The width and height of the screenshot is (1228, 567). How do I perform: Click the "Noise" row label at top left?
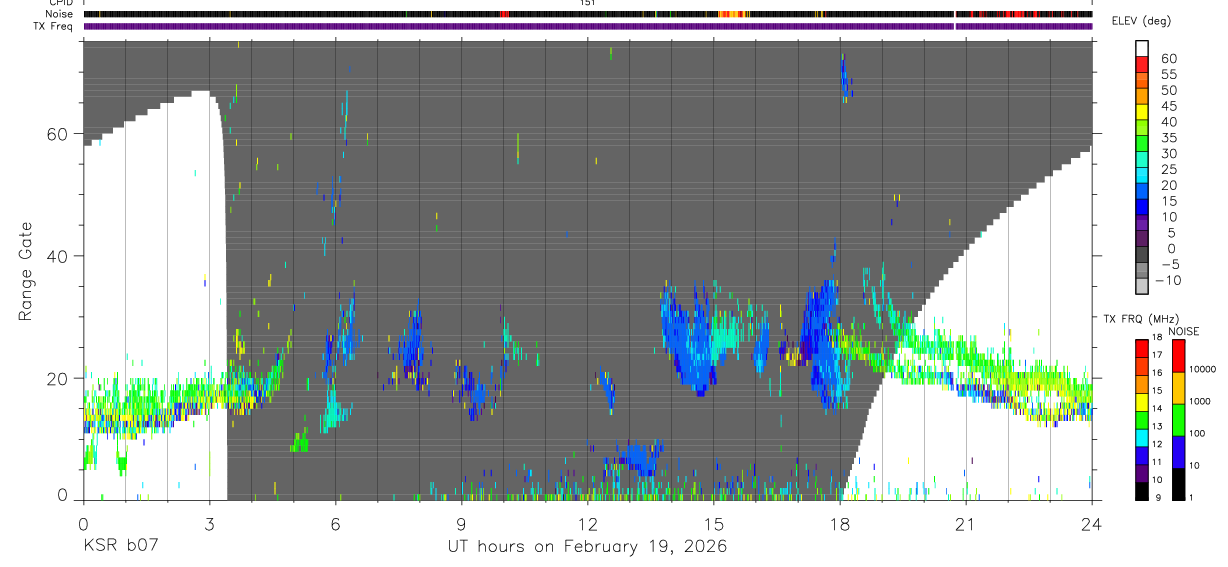tap(59, 14)
